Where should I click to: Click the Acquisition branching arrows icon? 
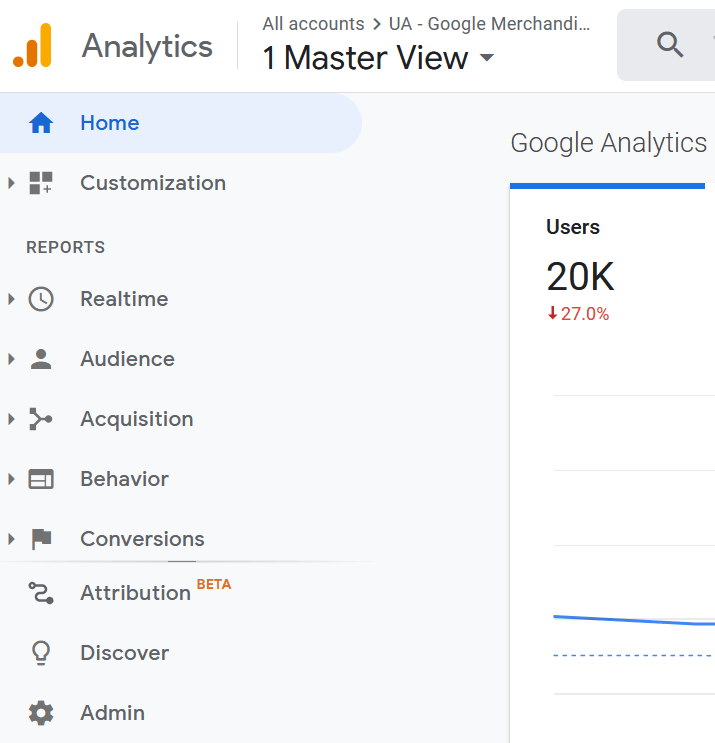coord(41,419)
